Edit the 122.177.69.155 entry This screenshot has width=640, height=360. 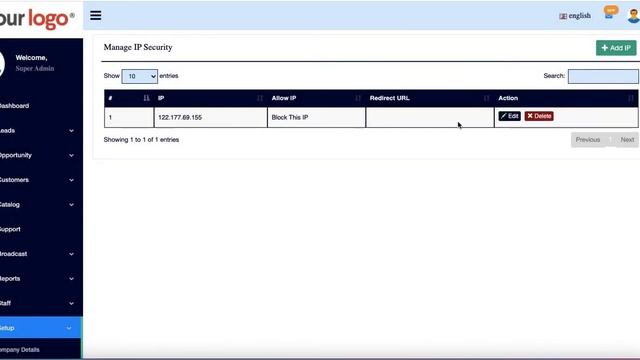pyautogui.click(x=509, y=116)
